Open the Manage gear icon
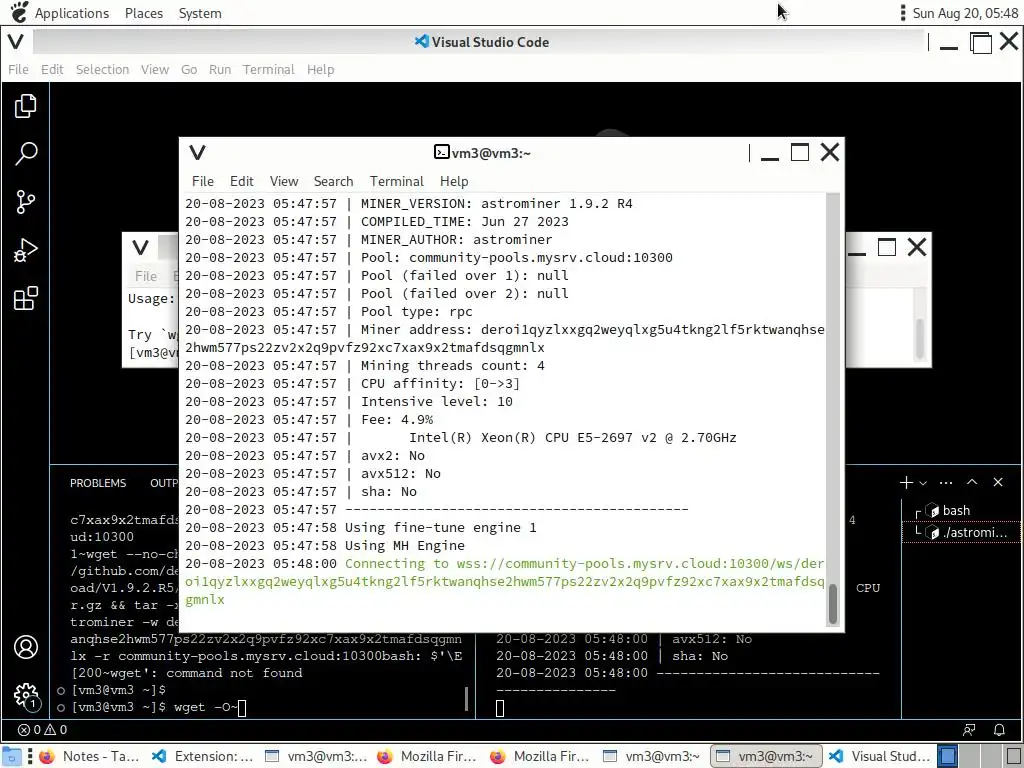The image size is (1024, 768). click(x=26, y=696)
